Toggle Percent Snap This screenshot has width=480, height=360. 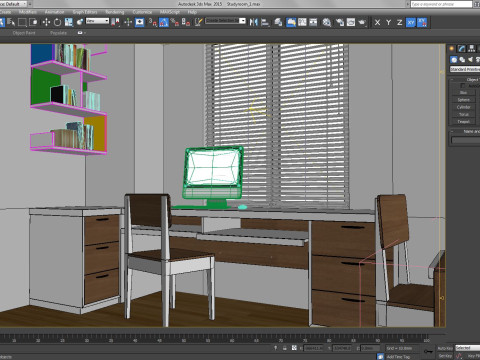[175, 22]
